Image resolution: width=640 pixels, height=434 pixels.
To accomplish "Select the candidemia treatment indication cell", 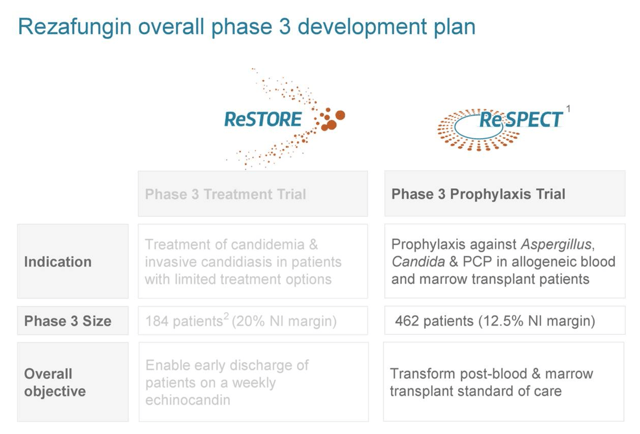I will click(x=253, y=261).
